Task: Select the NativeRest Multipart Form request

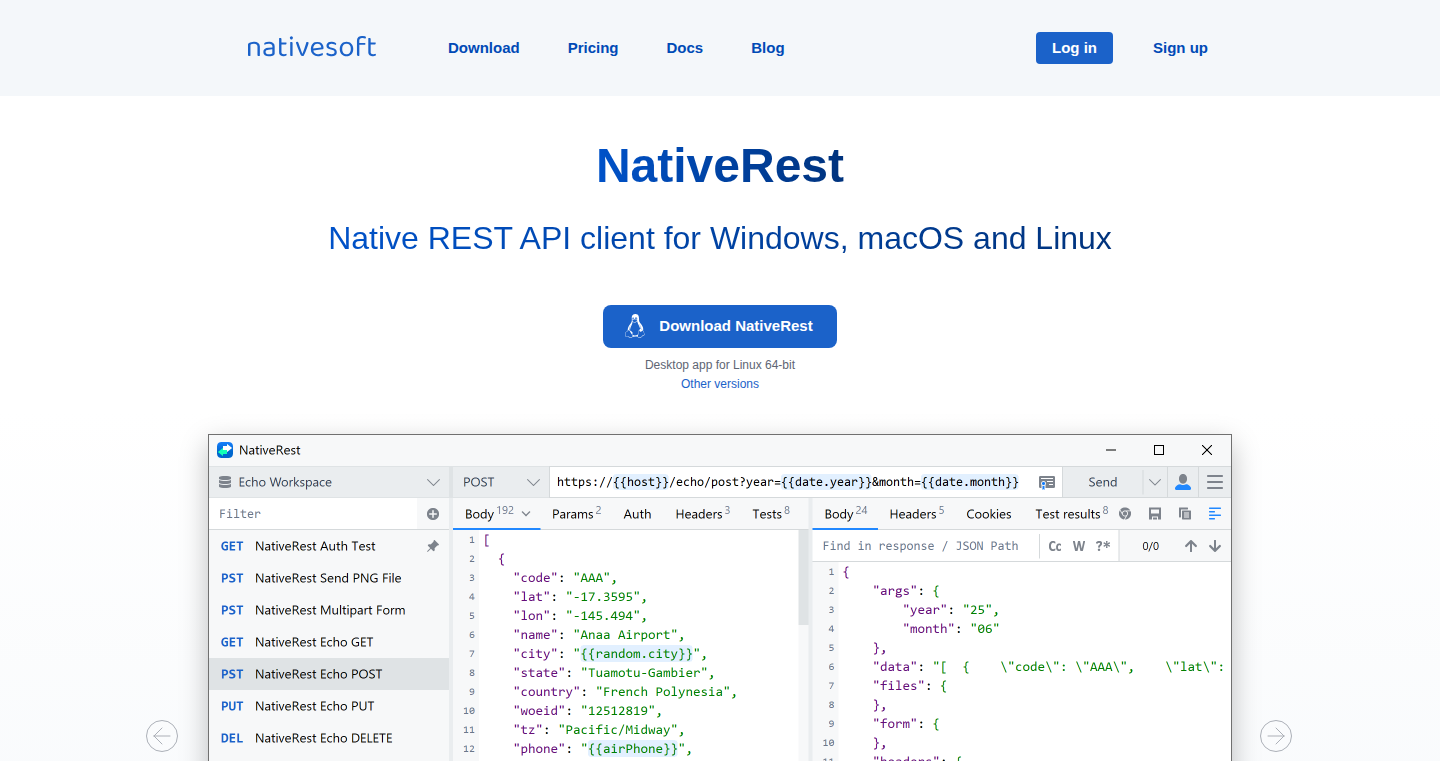Action: click(330, 610)
